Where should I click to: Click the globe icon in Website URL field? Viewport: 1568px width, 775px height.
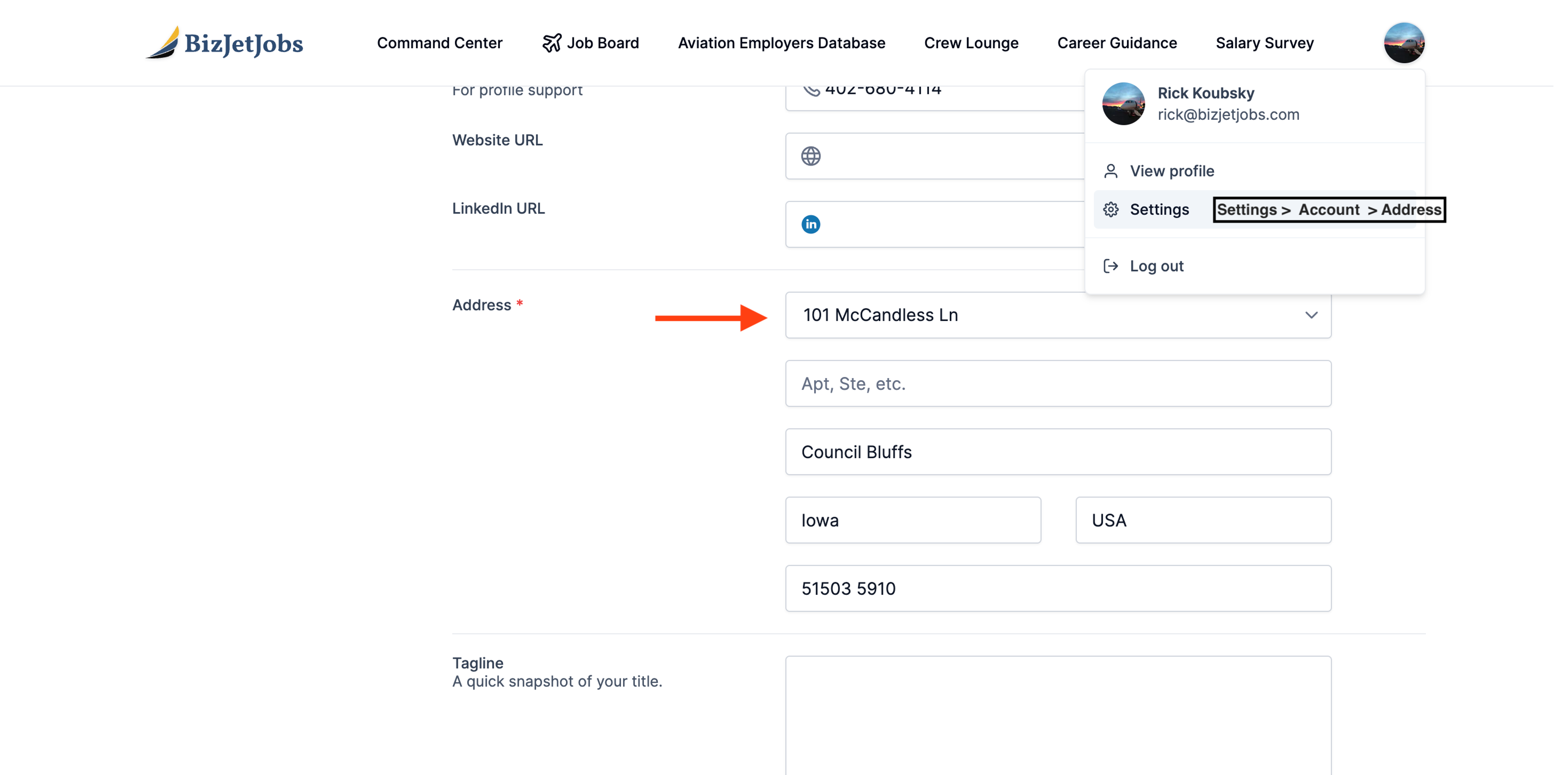810,156
